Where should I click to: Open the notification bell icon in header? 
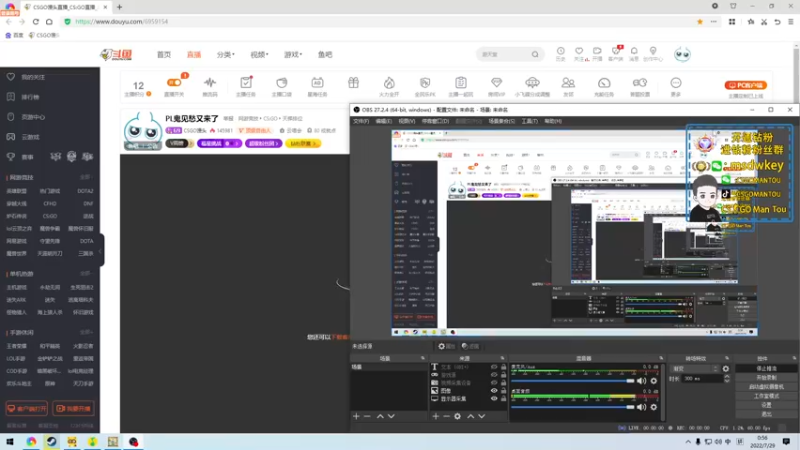pyautogui.click(x=634, y=51)
